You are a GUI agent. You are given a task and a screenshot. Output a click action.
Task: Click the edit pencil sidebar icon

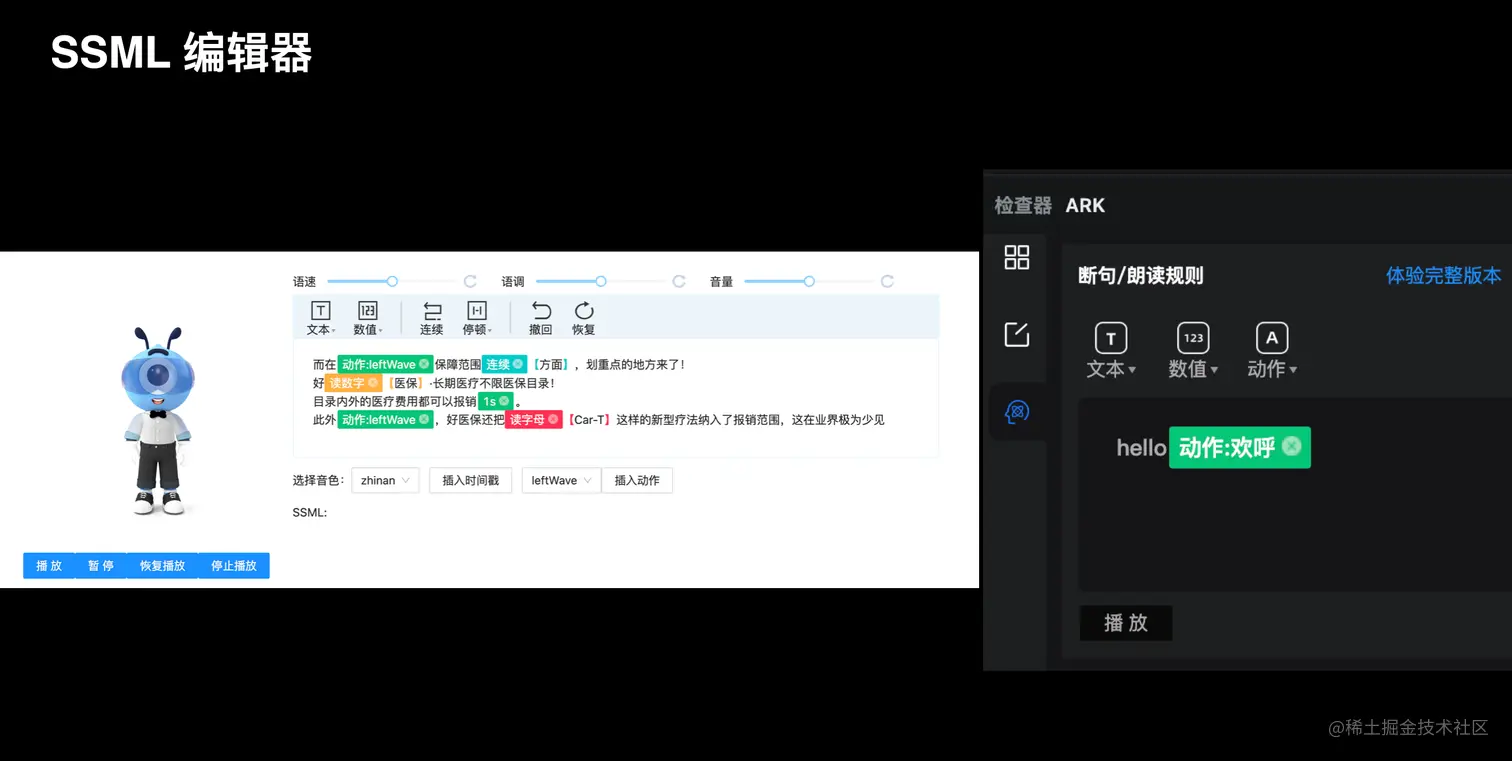click(x=1017, y=335)
